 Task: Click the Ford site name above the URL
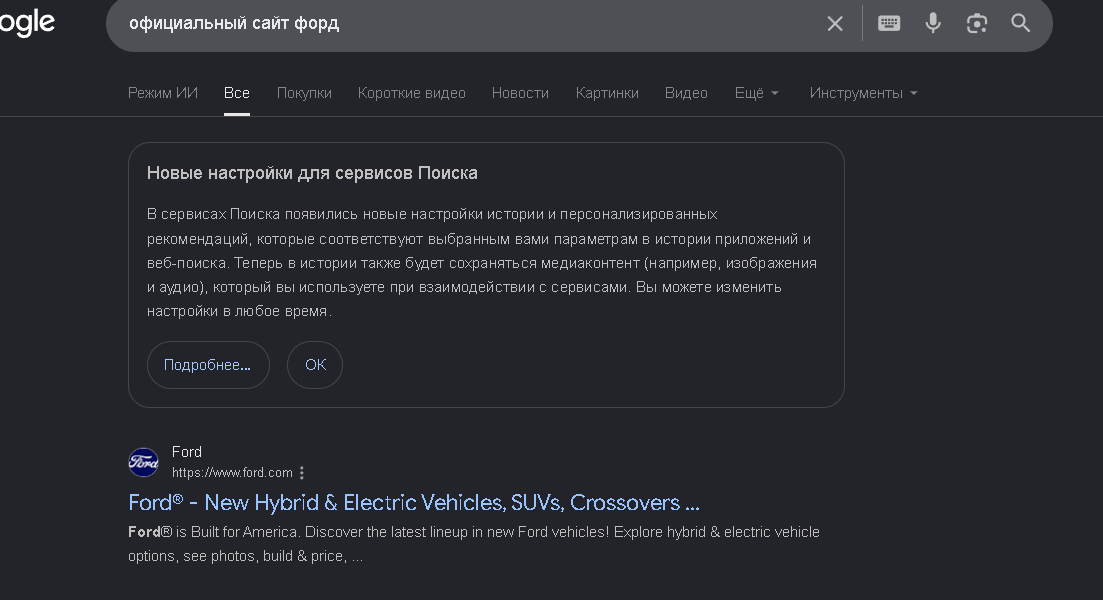pyautogui.click(x=186, y=452)
